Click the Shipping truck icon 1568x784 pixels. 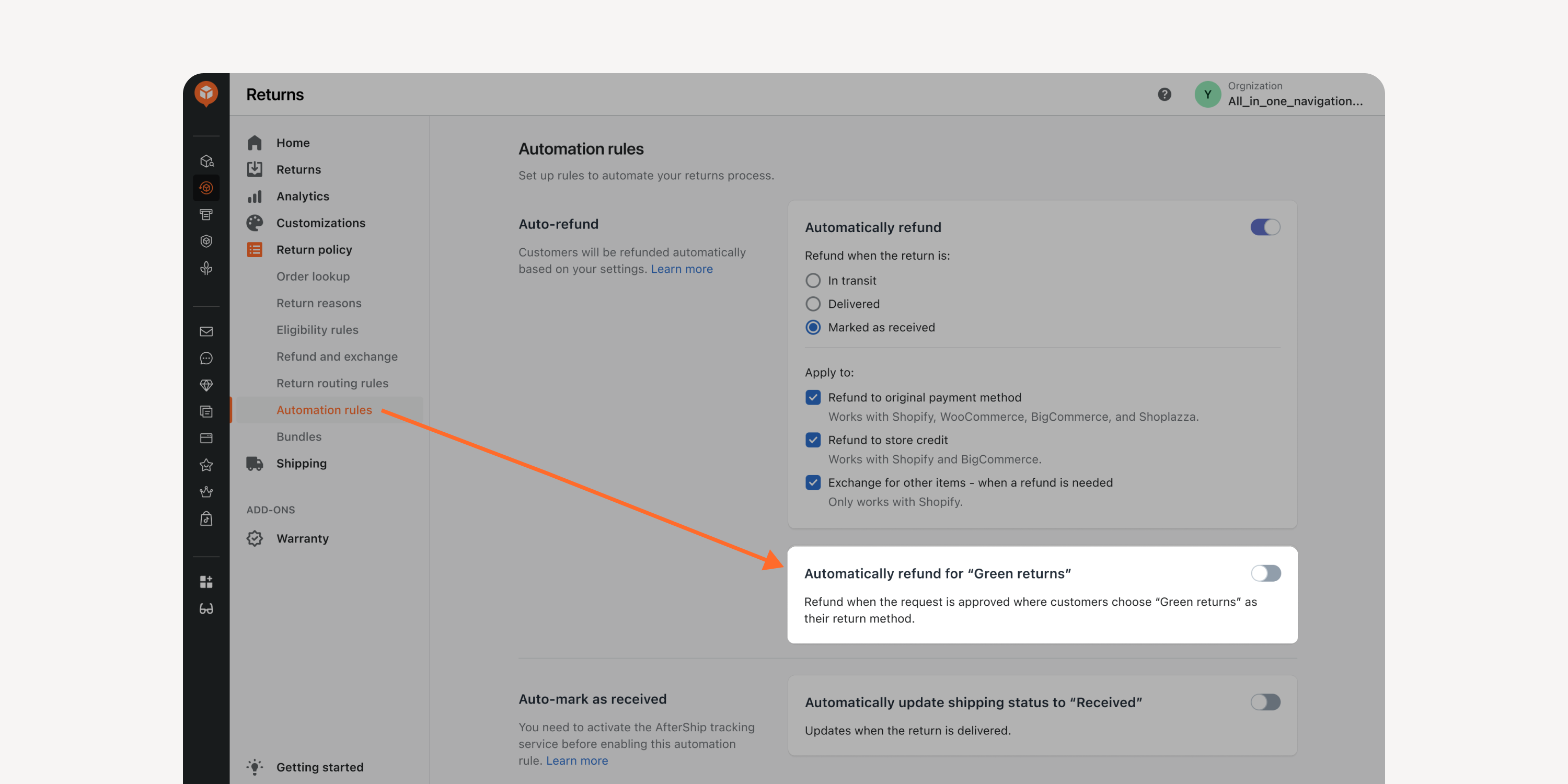(255, 463)
